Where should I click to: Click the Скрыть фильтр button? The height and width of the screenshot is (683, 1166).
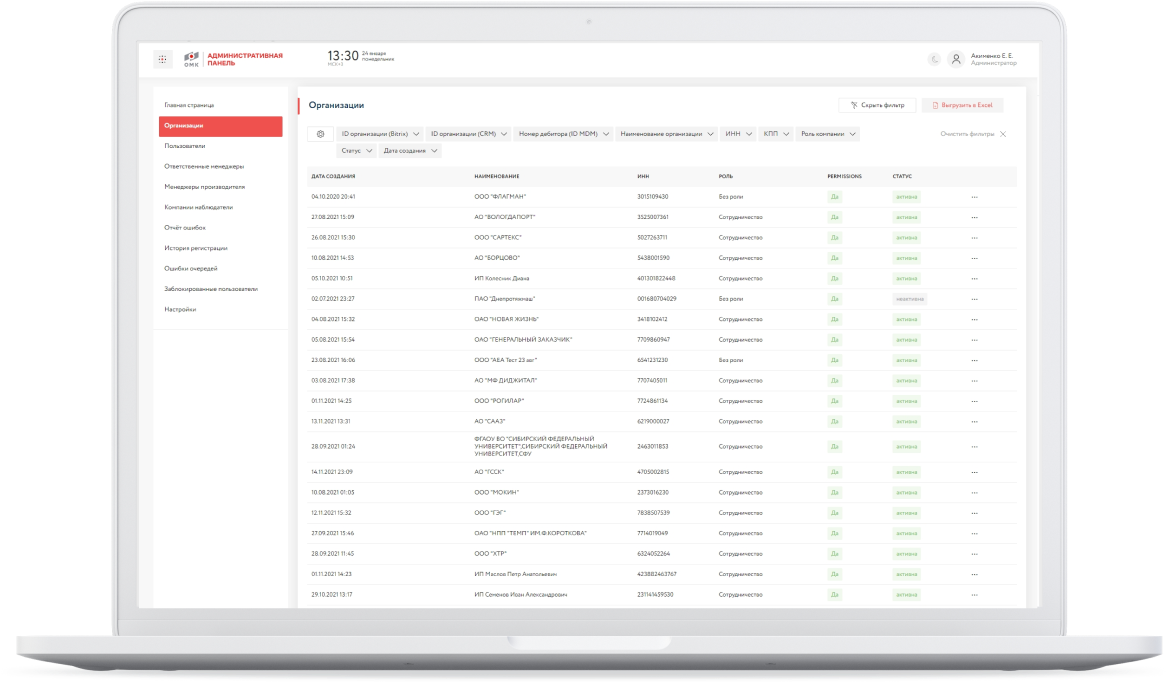click(x=877, y=106)
